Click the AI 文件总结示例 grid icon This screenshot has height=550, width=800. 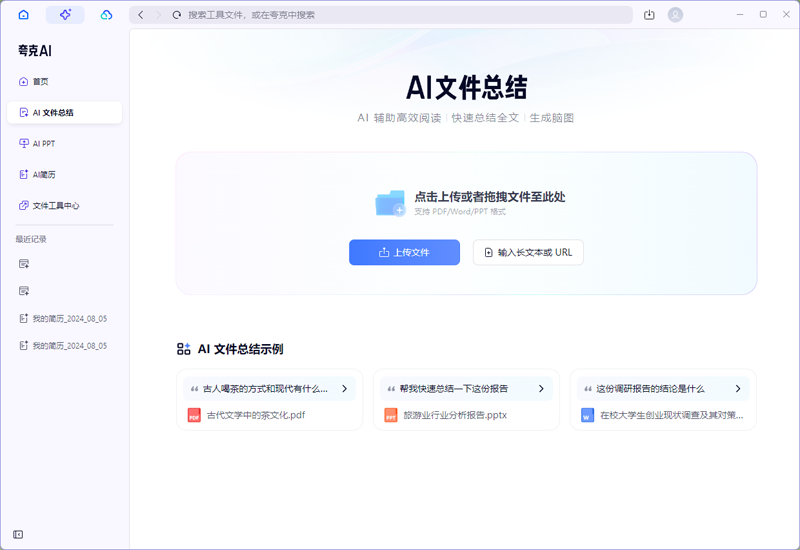pos(184,349)
